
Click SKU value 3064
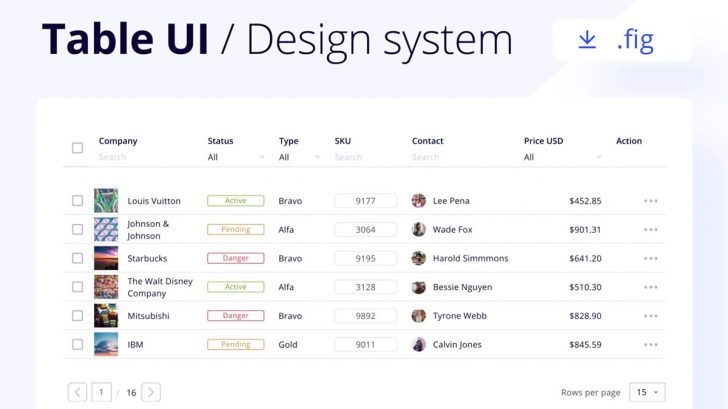point(366,230)
